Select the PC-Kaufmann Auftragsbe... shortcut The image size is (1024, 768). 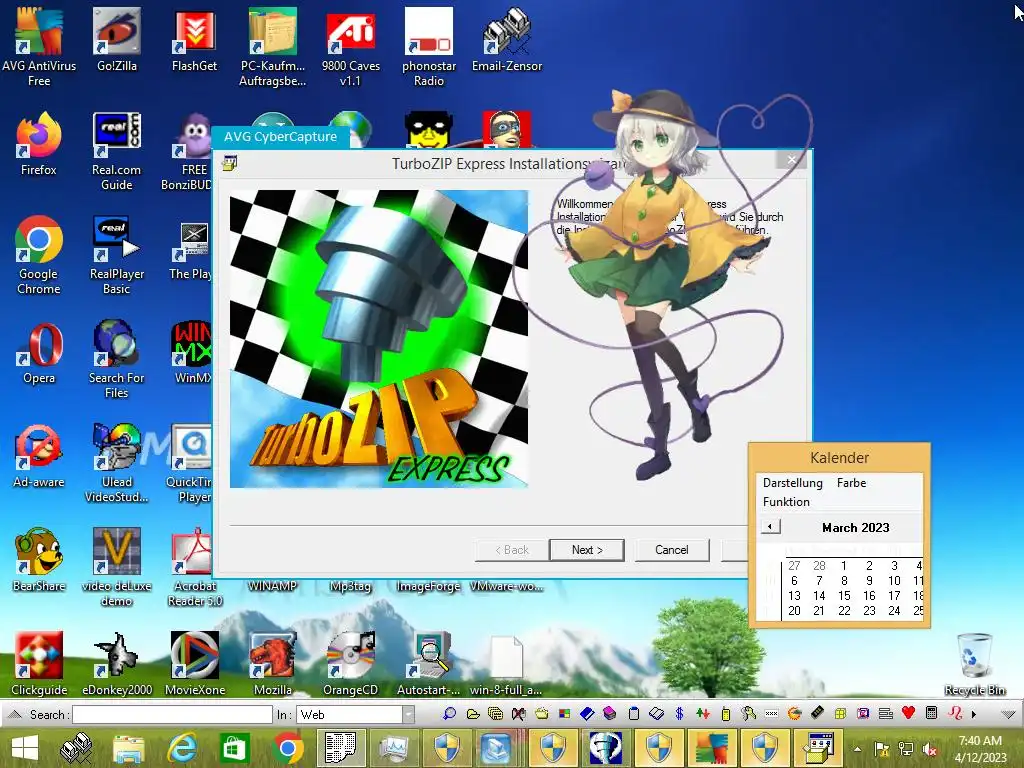point(272,47)
